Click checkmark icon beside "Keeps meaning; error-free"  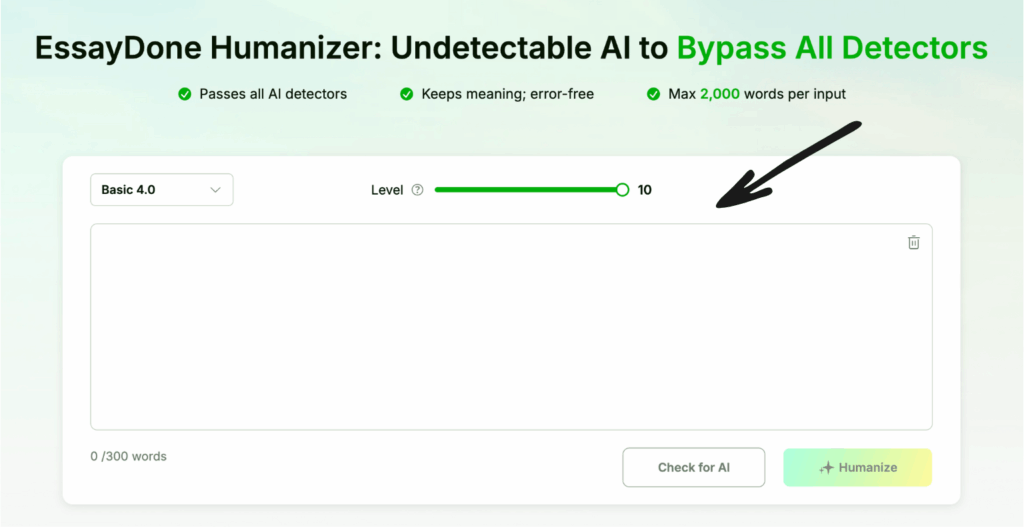tap(407, 94)
